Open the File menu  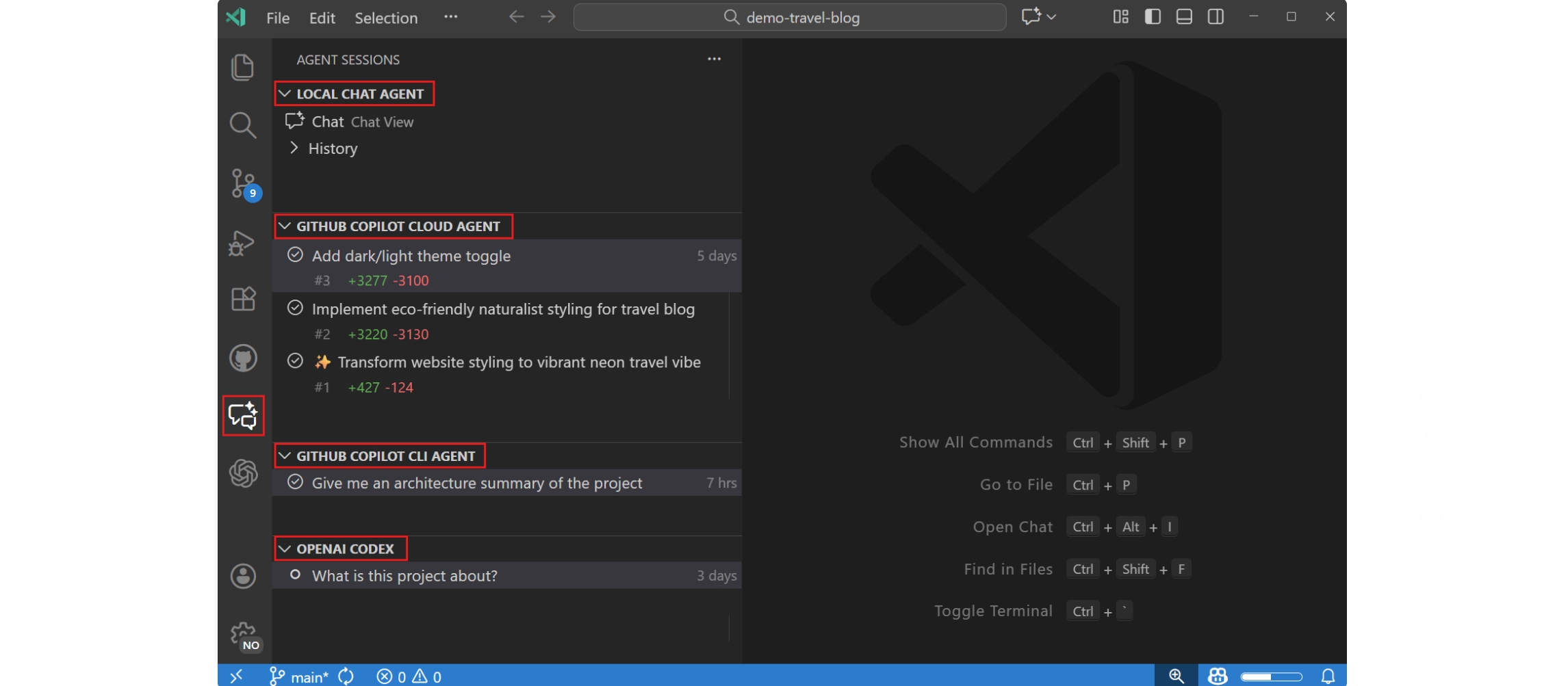(277, 18)
